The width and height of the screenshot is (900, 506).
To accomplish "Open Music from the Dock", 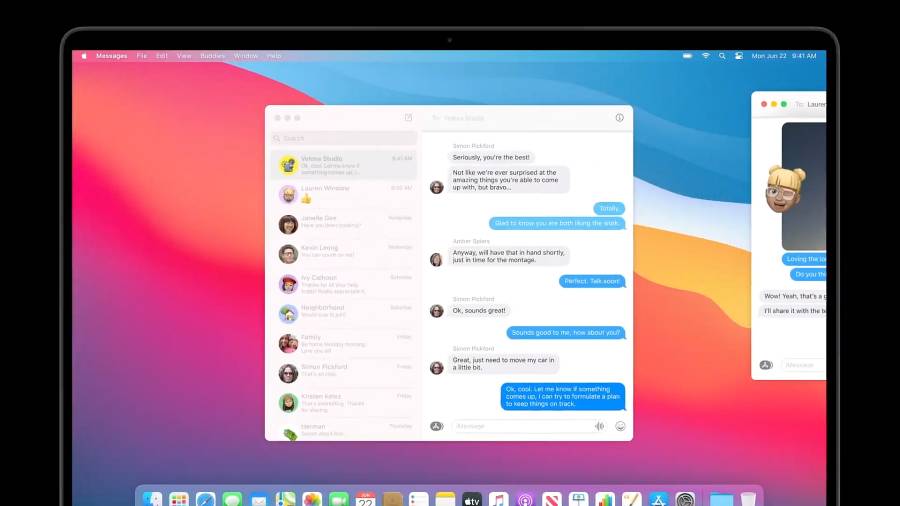I will point(498,500).
